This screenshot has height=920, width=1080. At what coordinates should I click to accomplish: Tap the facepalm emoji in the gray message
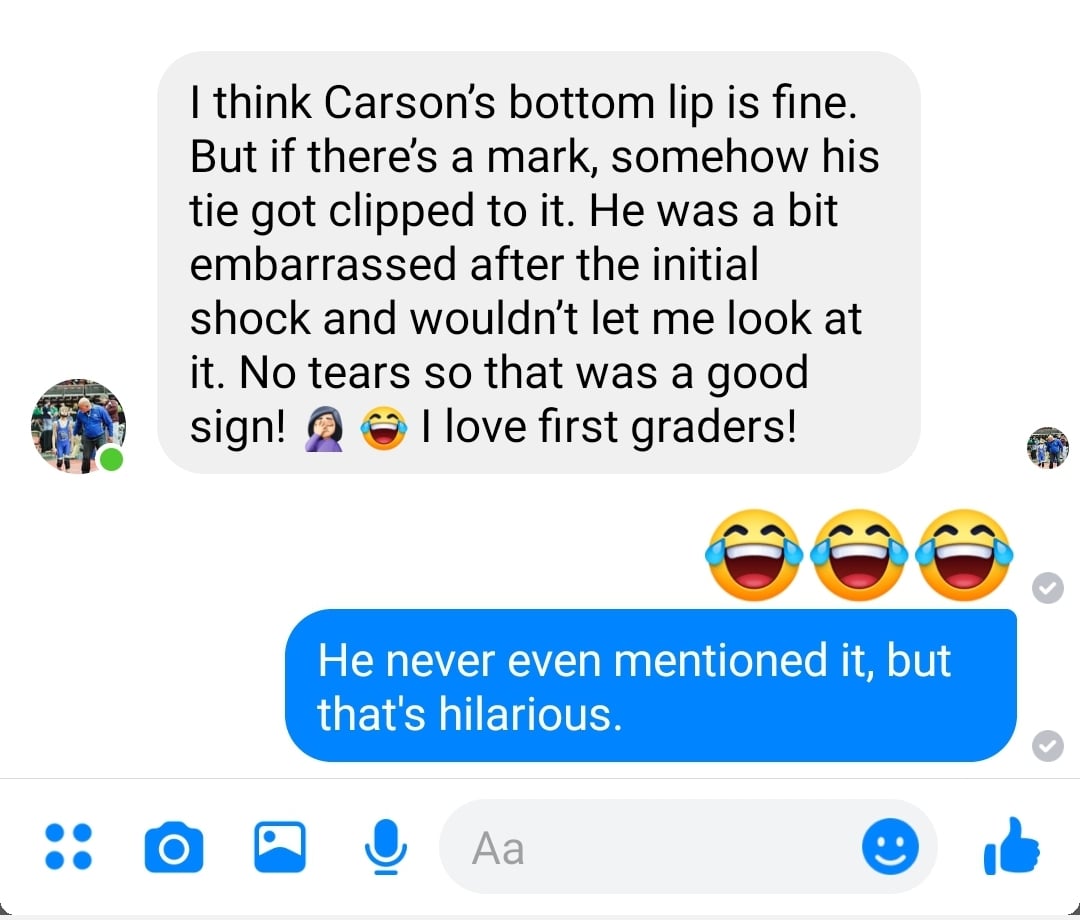[x=324, y=428]
